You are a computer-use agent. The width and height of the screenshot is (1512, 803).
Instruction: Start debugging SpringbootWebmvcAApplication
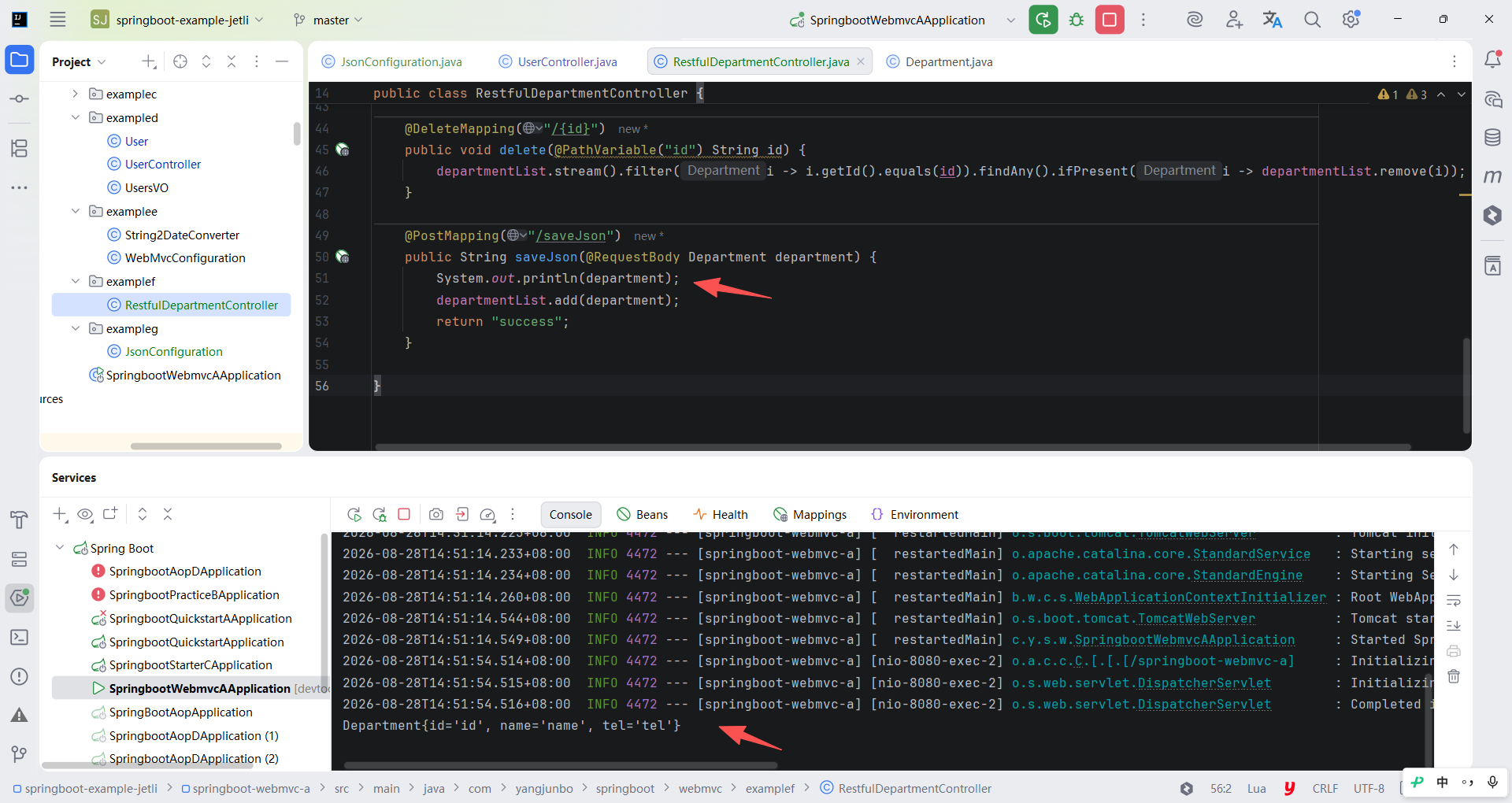[x=1077, y=20]
